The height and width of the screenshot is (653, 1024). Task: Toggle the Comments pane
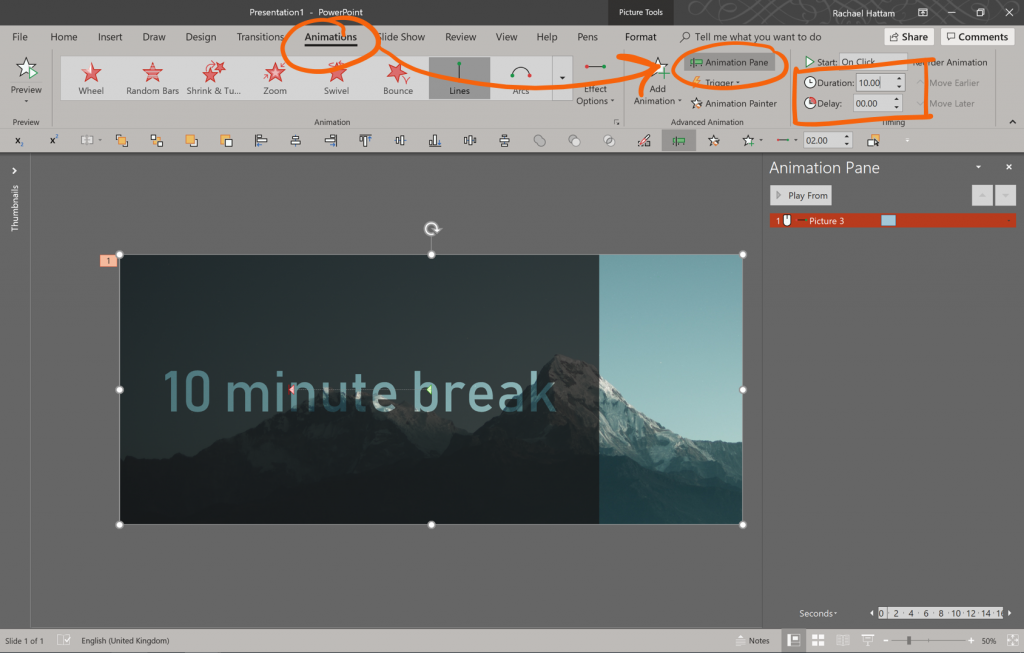pos(977,36)
